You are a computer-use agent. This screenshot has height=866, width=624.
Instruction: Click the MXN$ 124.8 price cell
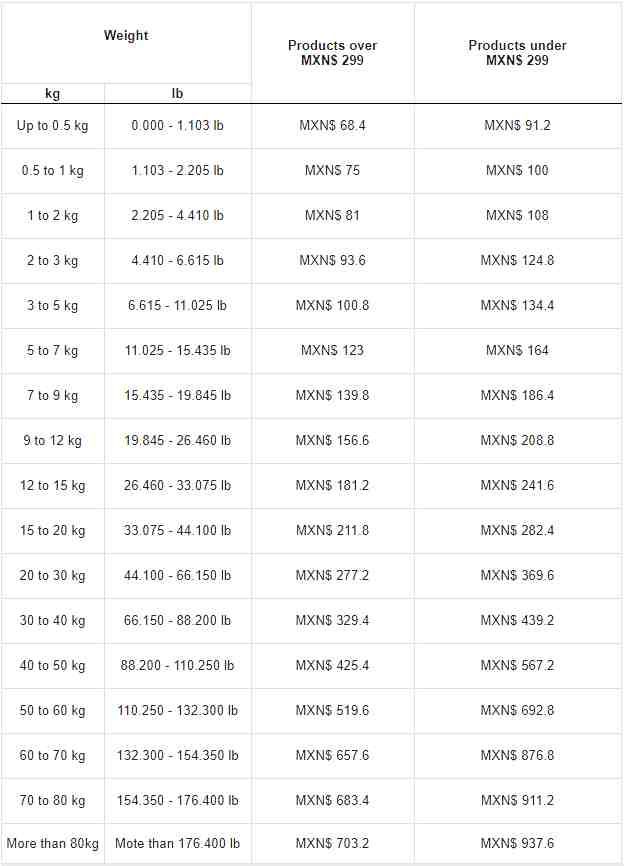(517, 260)
